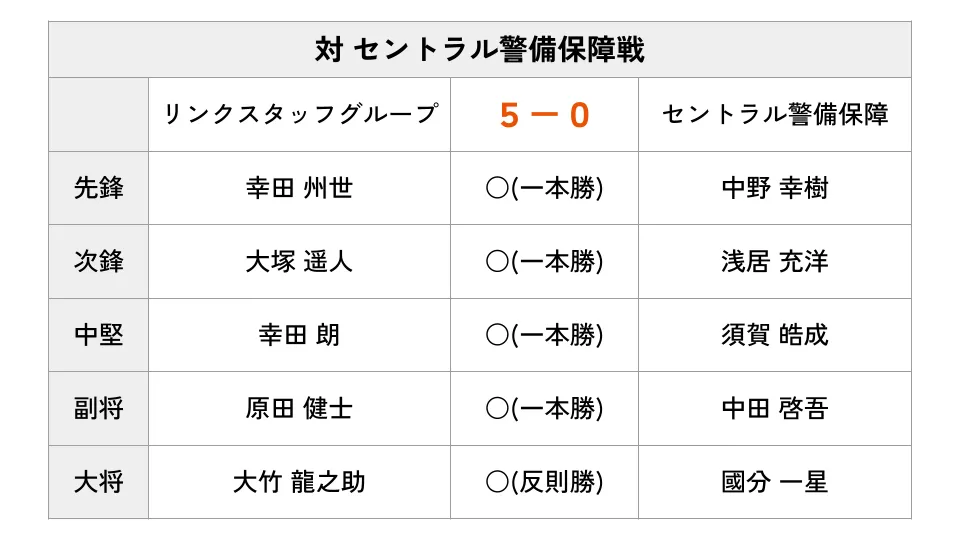
Task: Select the 中堅 position row label
Action: pyautogui.click(x=99, y=335)
